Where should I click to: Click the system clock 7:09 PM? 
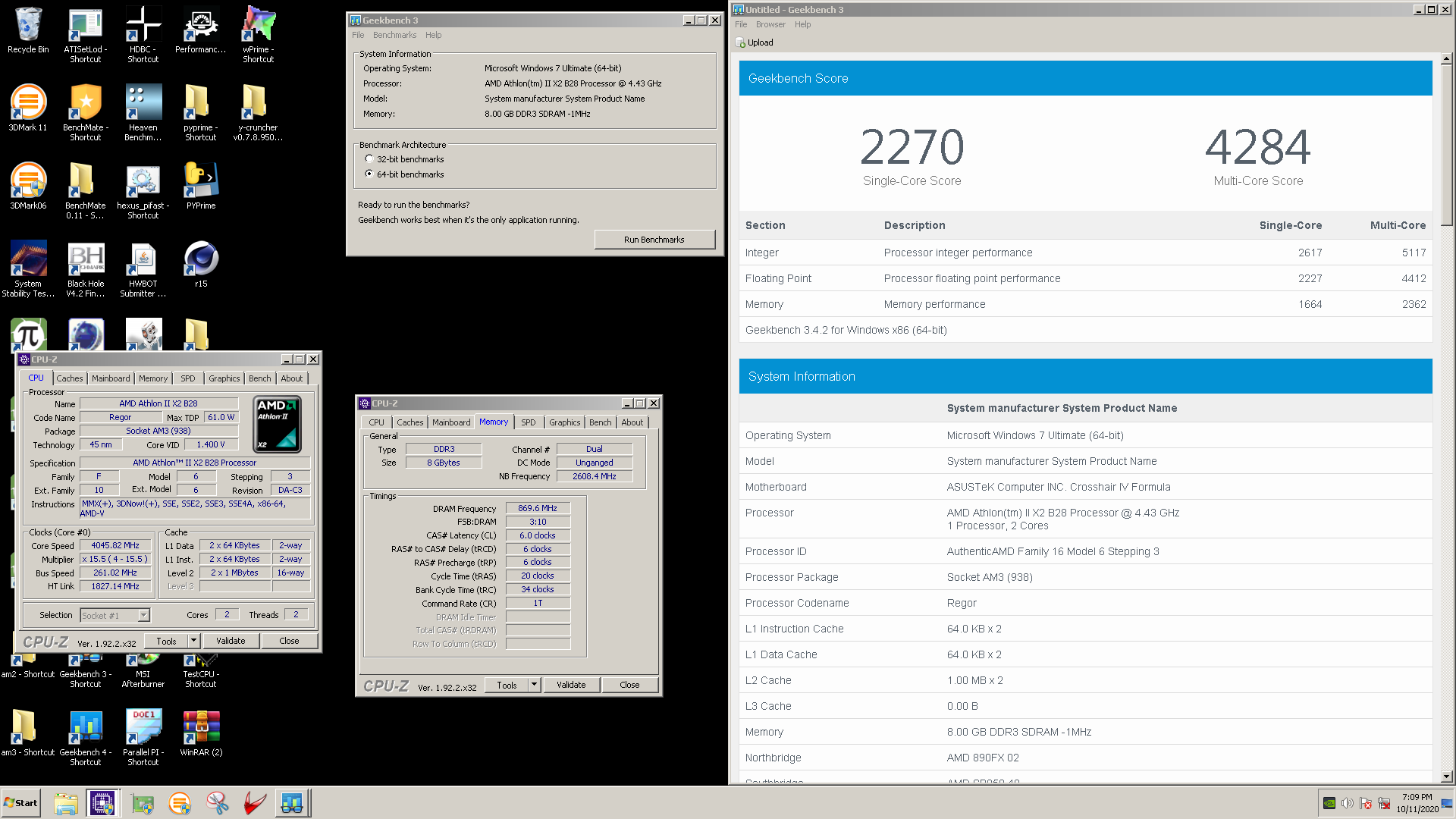click(x=1417, y=797)
